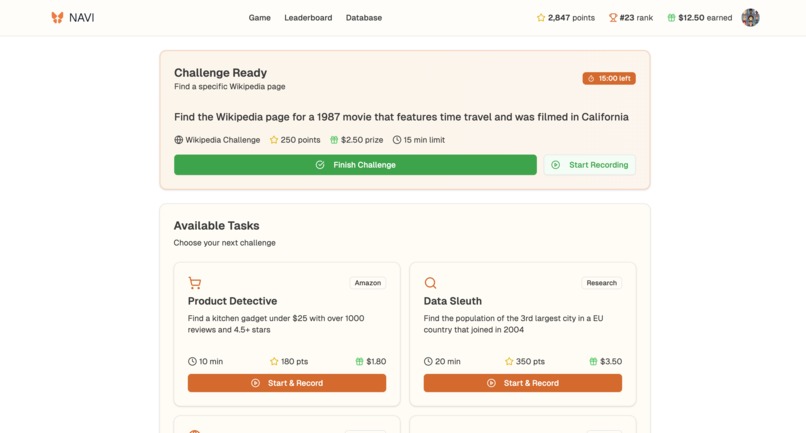Click the Data Sleuth card title

click(453, 301)
